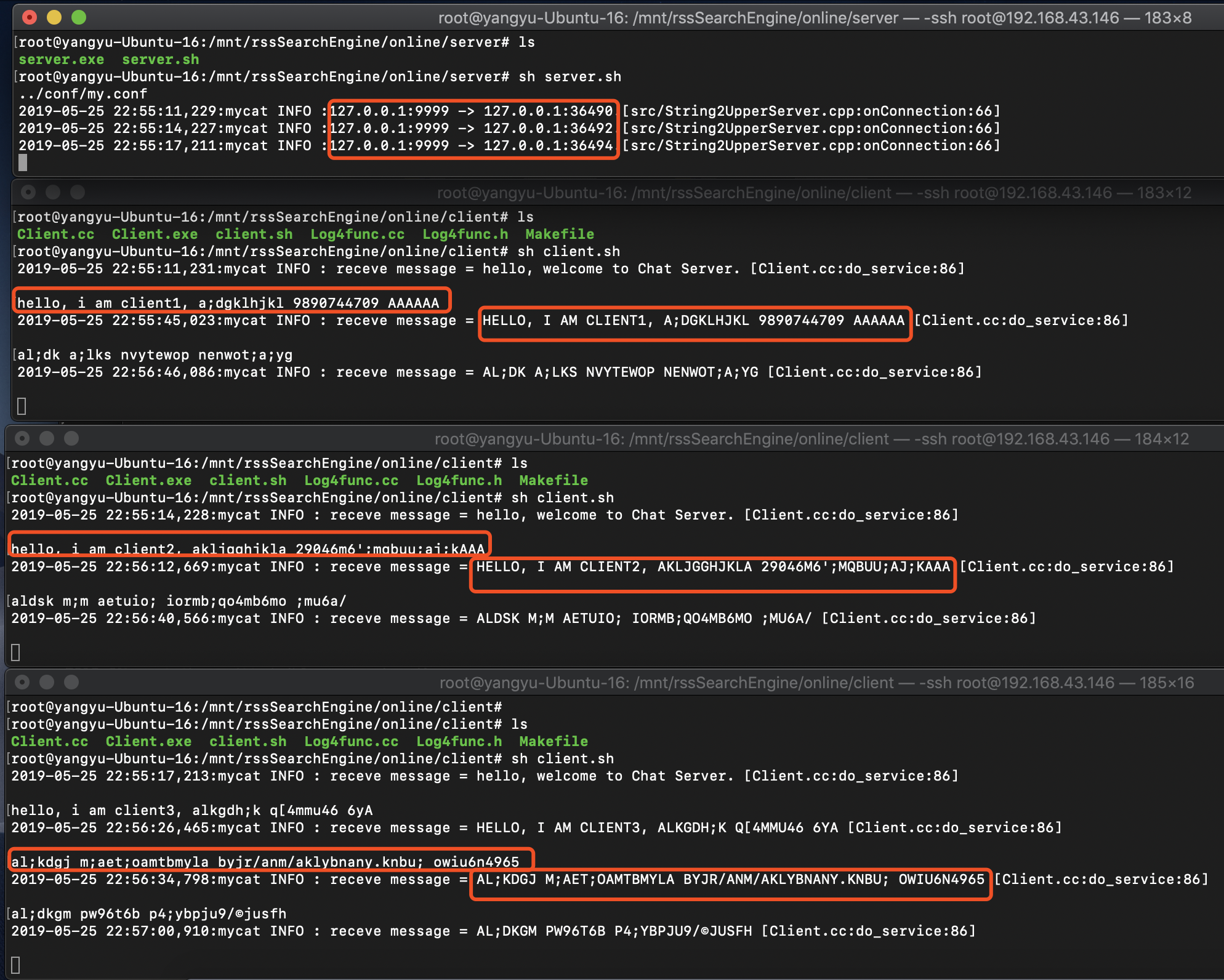Minimize the 185×16 client terminal window
The image size is (1224, 980).
click(x=47, y=682)
